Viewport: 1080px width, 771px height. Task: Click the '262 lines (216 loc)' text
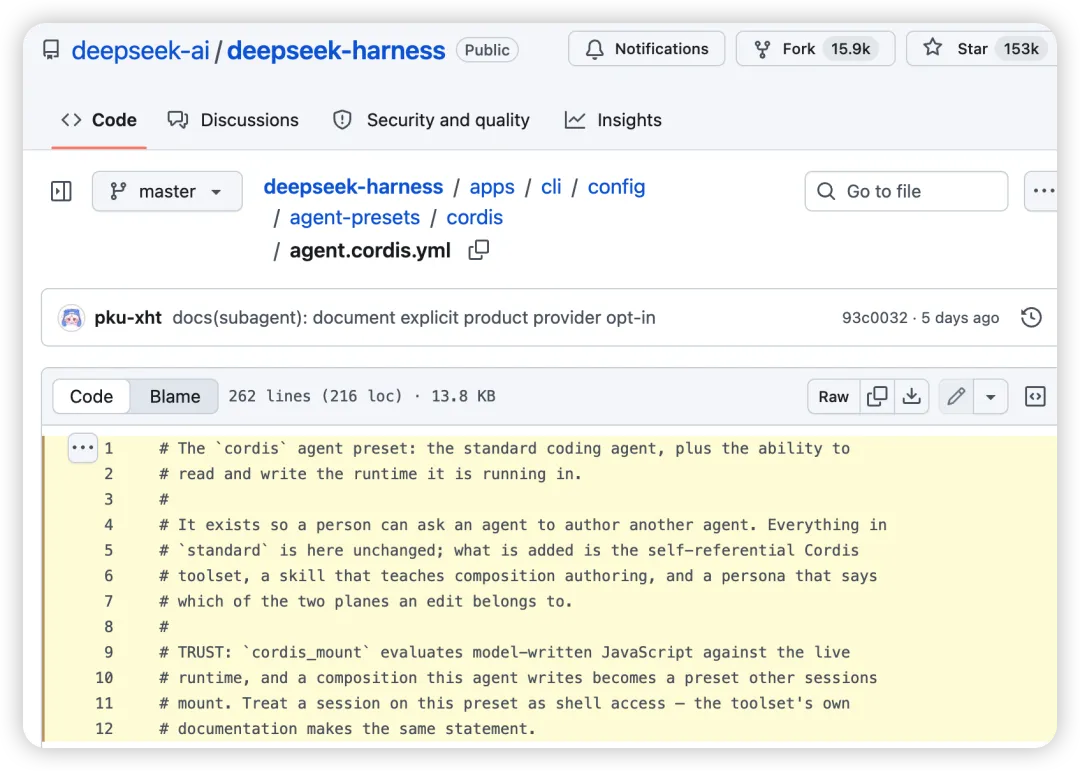click(x=315, y=396)
